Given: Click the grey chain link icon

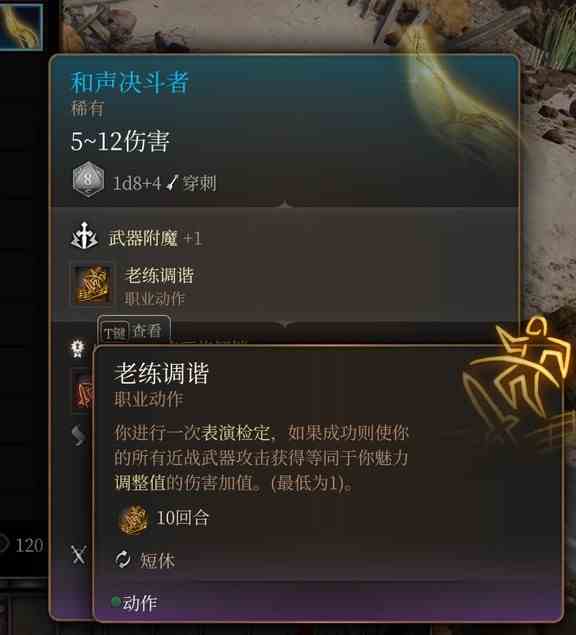Looking at the screenshot, I should point(78,435).
